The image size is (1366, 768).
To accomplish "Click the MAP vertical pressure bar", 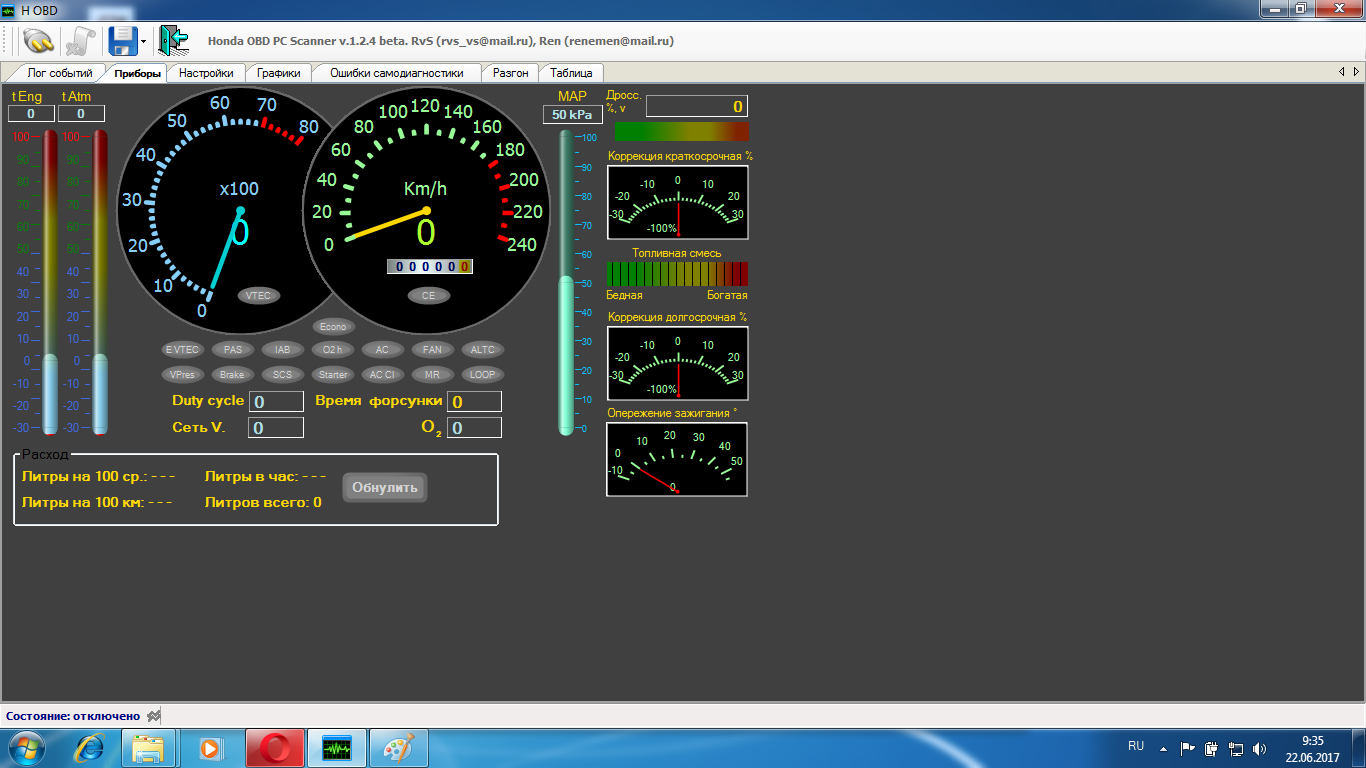I will (567, 282).
